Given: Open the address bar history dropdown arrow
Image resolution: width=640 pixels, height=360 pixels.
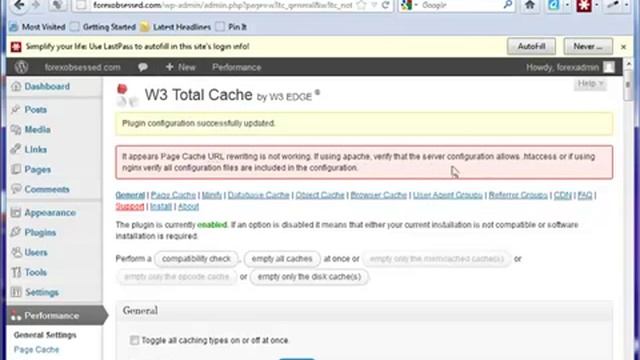Looking at the screenshot, I should 374,5.
